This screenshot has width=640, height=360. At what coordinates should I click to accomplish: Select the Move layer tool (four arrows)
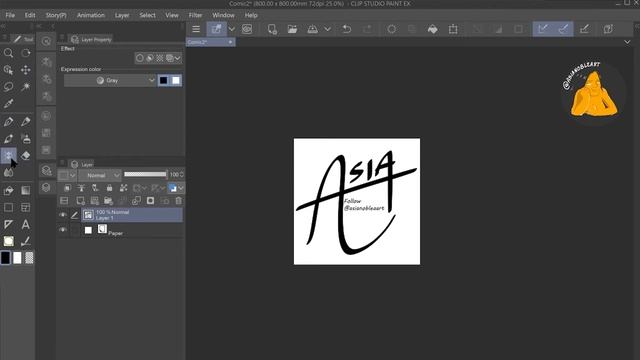click(26, 70)
